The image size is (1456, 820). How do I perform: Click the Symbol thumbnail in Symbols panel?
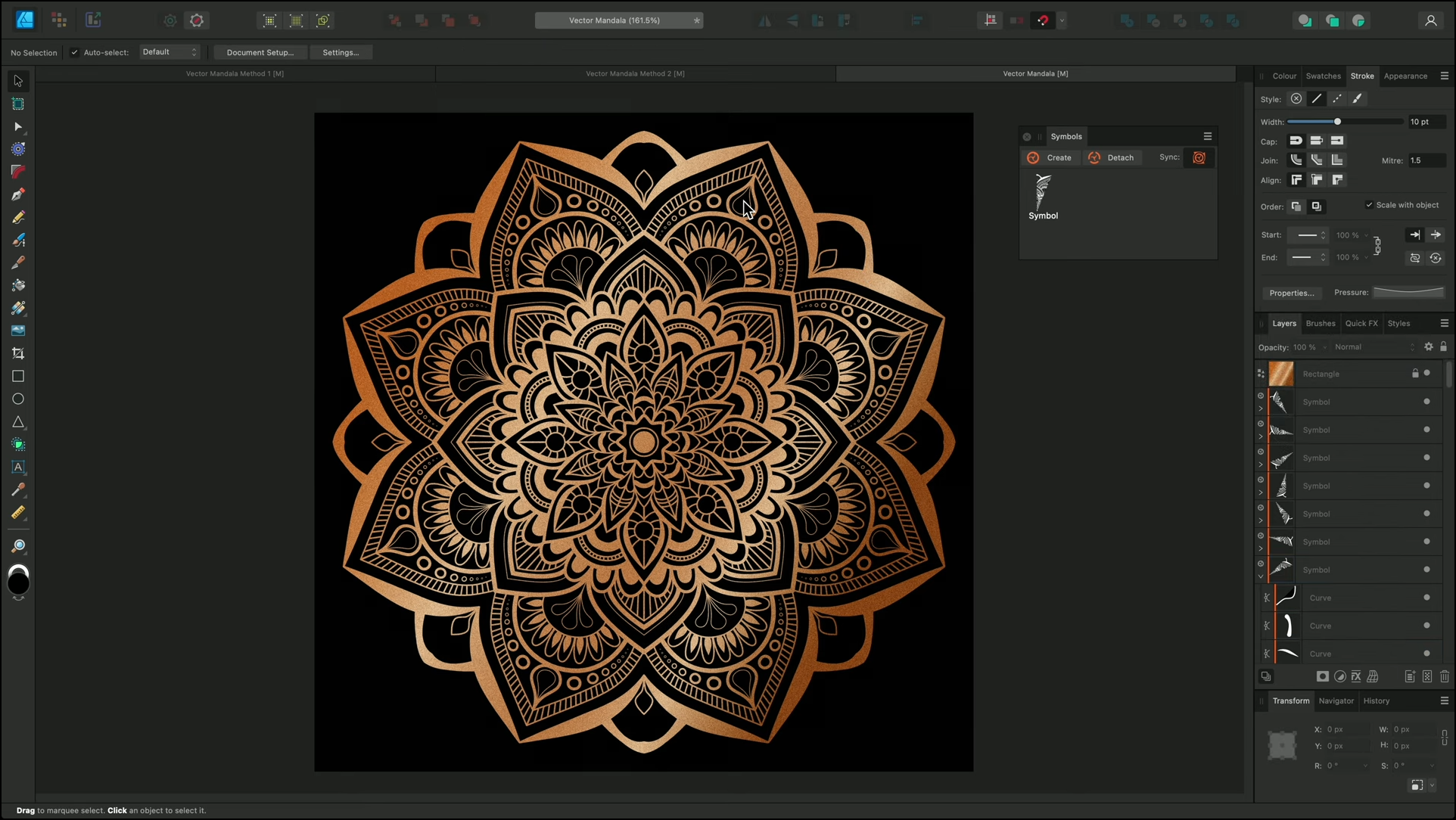coord(1043,192)
